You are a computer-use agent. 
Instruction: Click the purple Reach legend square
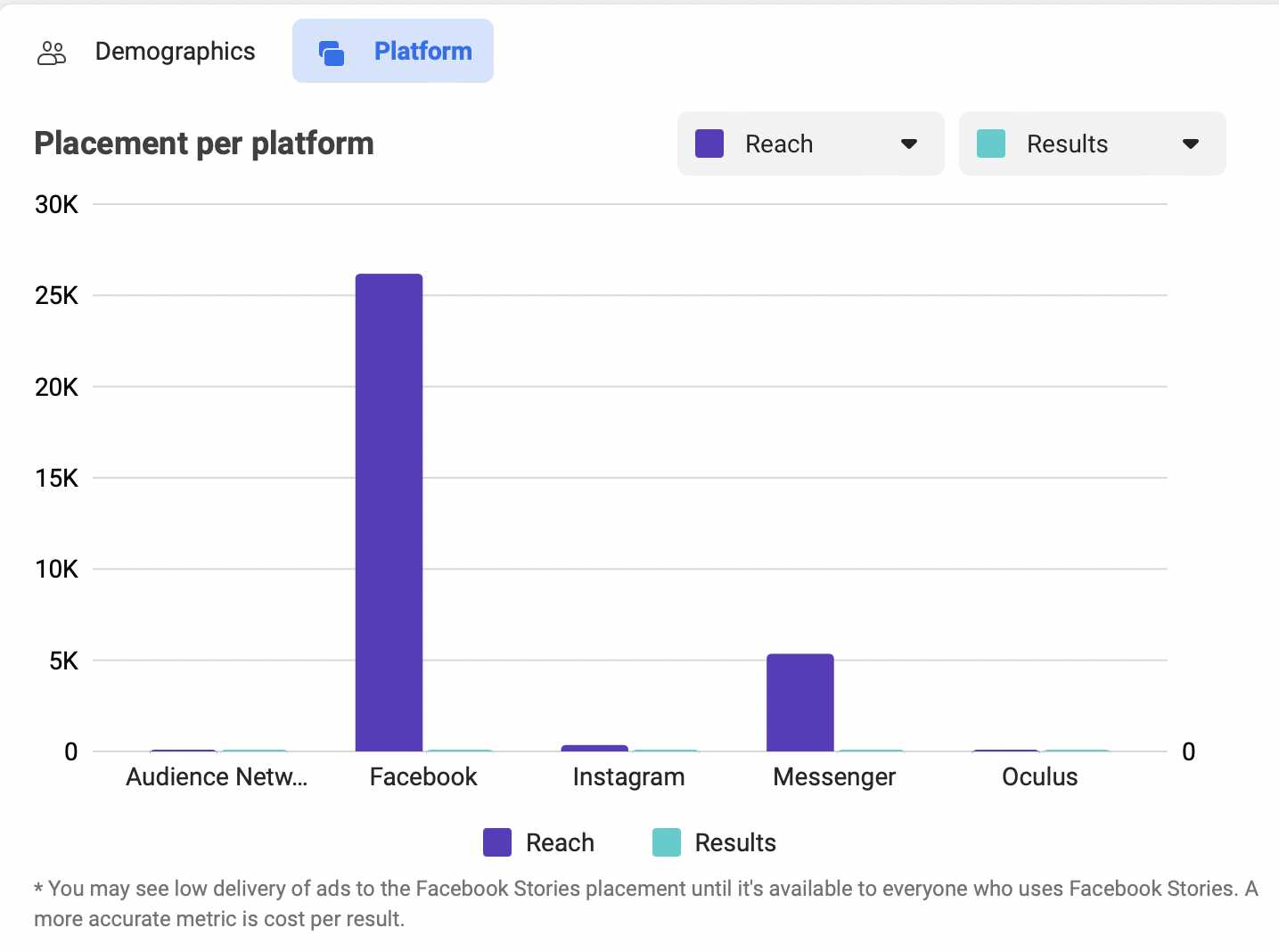coord(497,842)
